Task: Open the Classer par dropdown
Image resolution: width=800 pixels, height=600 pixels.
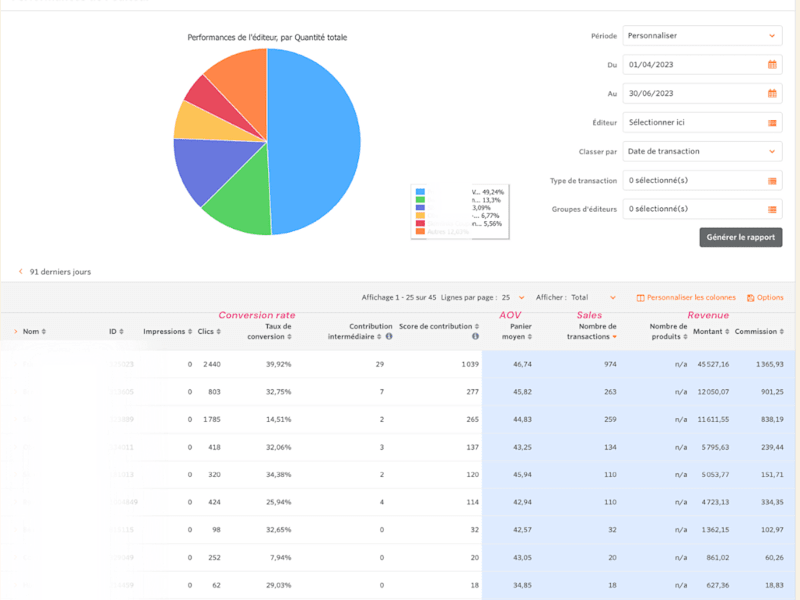Action: (702, 152)
